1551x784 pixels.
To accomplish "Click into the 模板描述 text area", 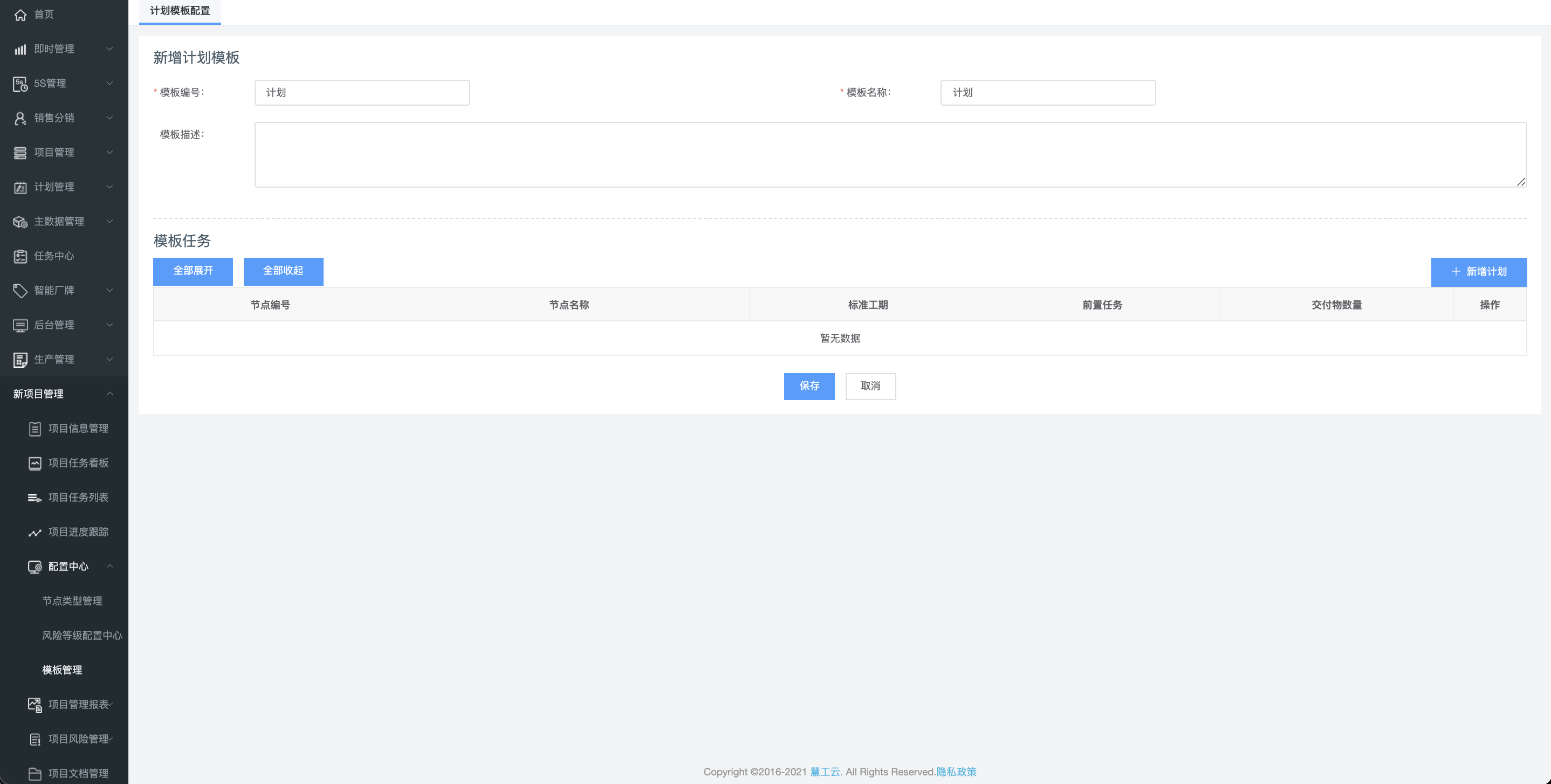I will coord(889,155).
